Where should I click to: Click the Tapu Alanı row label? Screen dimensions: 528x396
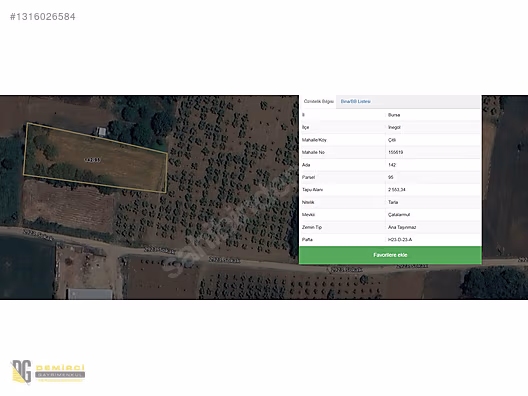pos(312,190)
